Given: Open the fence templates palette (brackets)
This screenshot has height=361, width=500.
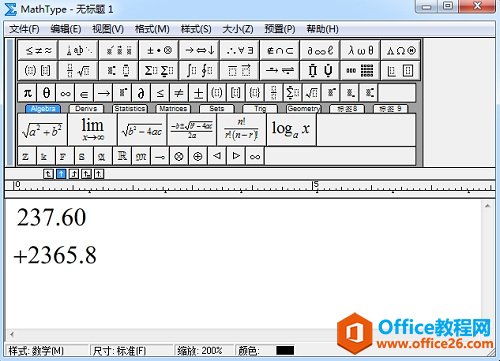Looking at the screenshot, I should (38, 70).
